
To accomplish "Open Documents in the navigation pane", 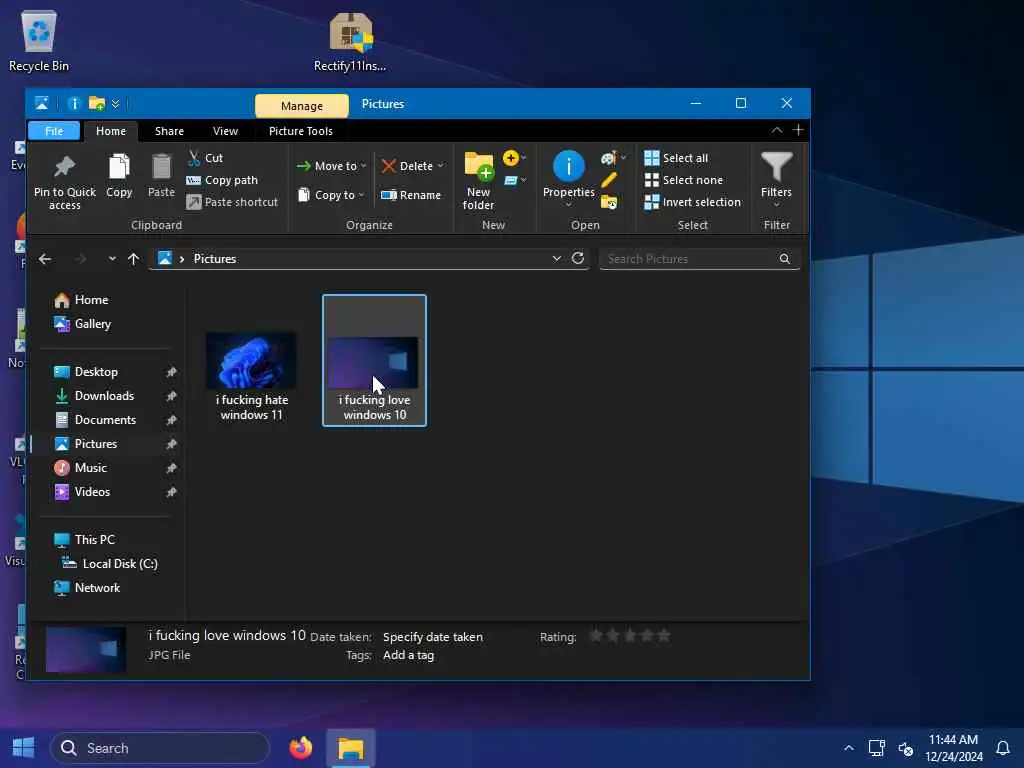I will [x=95, y=420].
